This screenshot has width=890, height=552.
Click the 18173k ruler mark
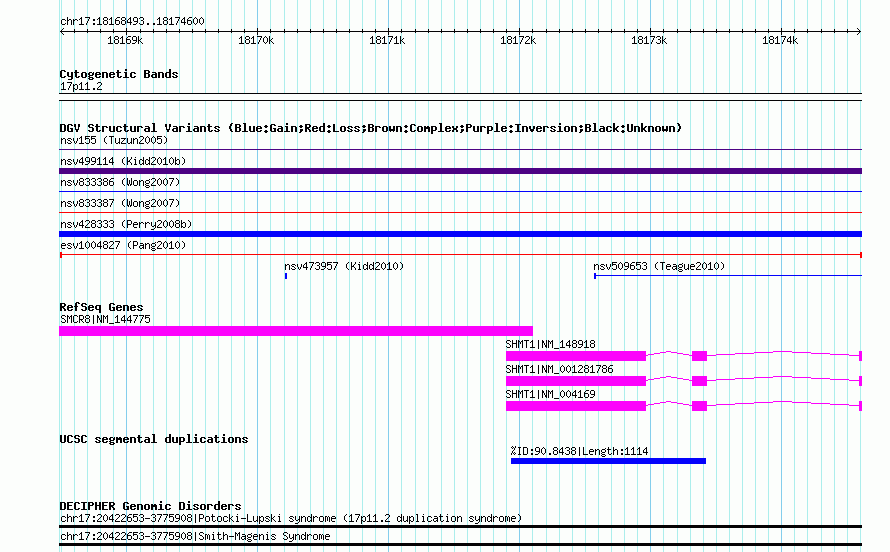pos(649,40)
